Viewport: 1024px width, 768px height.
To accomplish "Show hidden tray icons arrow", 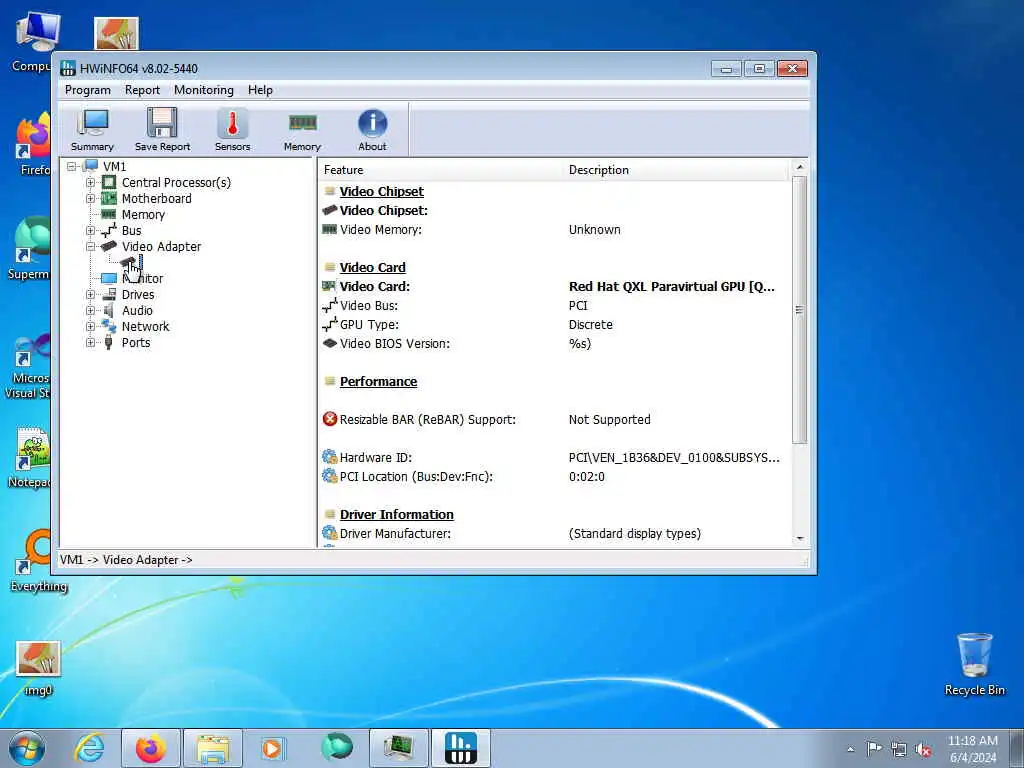I will (x=850, y=749).
